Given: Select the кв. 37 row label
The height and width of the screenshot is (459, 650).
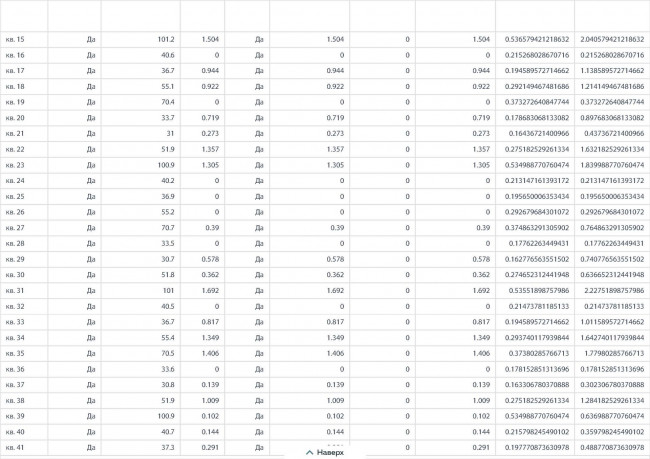Looking at the screenshot, I should pyautogui.click(x=15, y=385).
